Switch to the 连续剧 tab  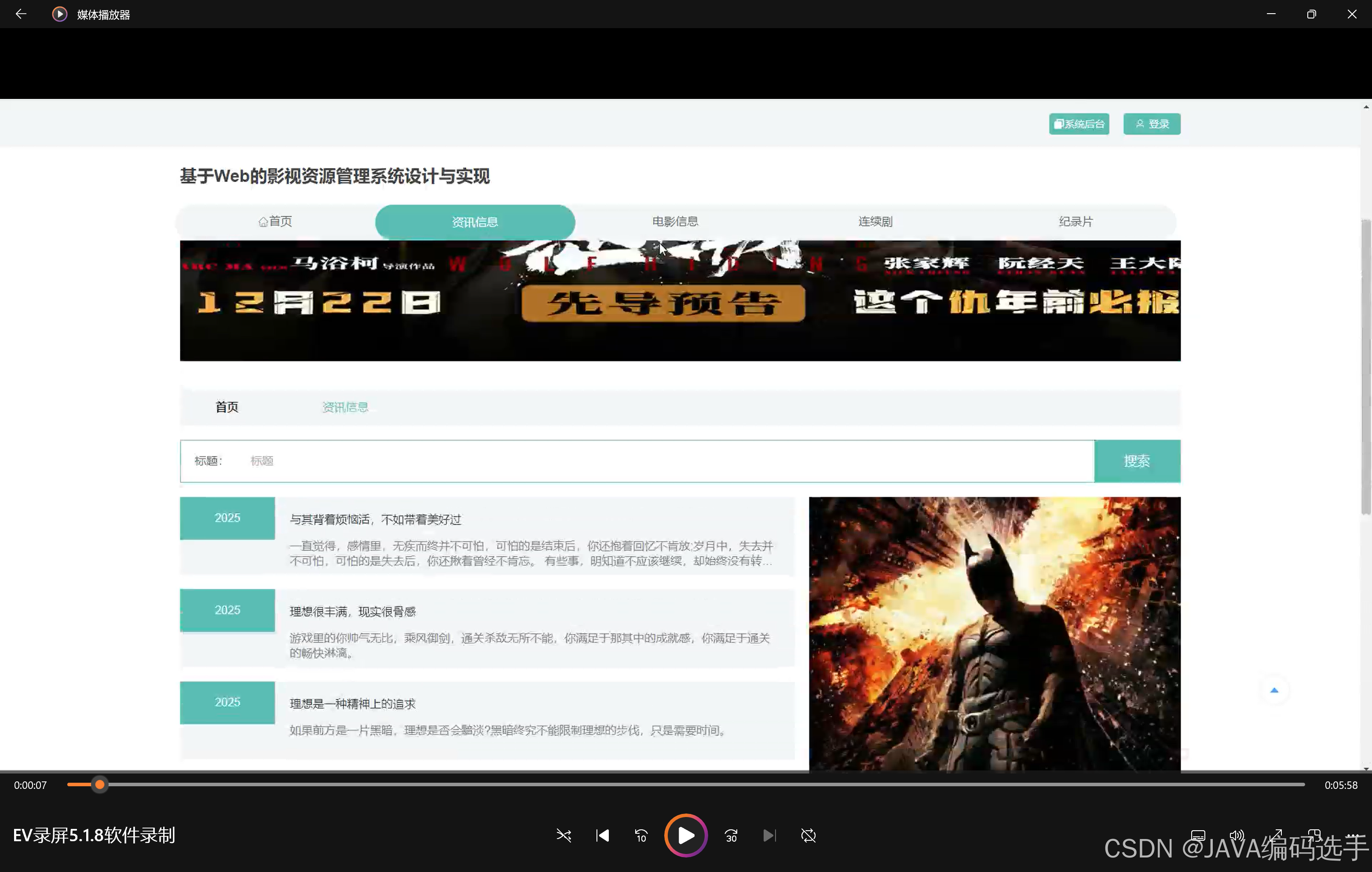click(875, 222)
